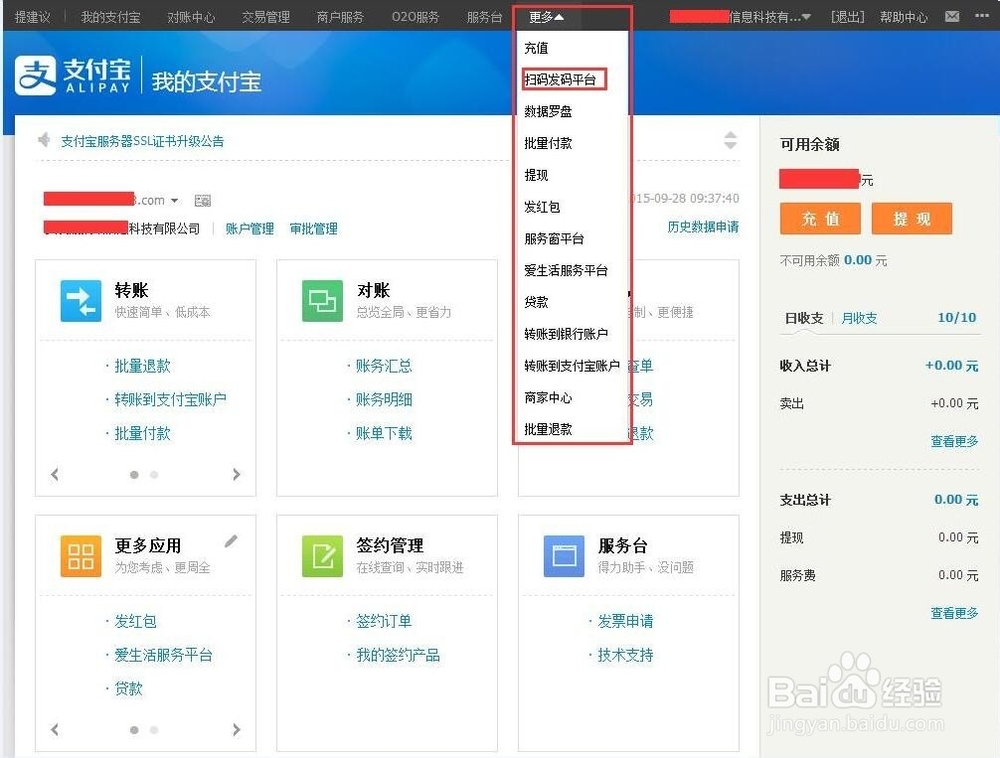Open the 签约管理 green edit icon
The width and height of the screenshot is (1000, 758).
tap(322, 556)
